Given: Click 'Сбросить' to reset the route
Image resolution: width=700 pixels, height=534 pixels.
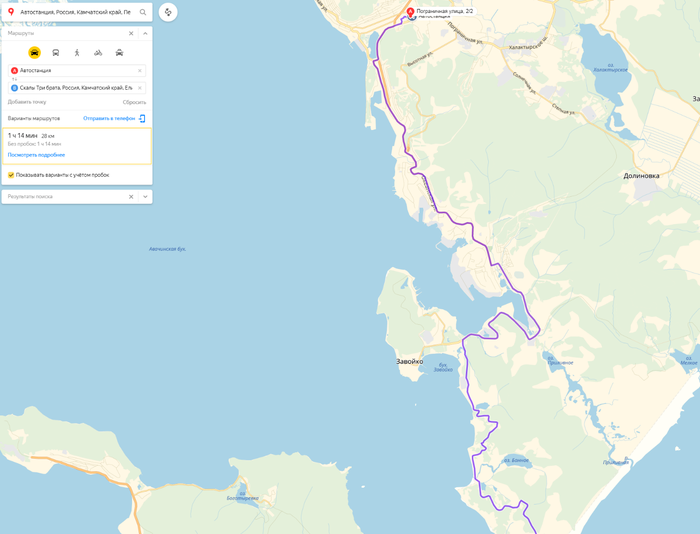Looking at the screenshot, I should pos(134,102).
